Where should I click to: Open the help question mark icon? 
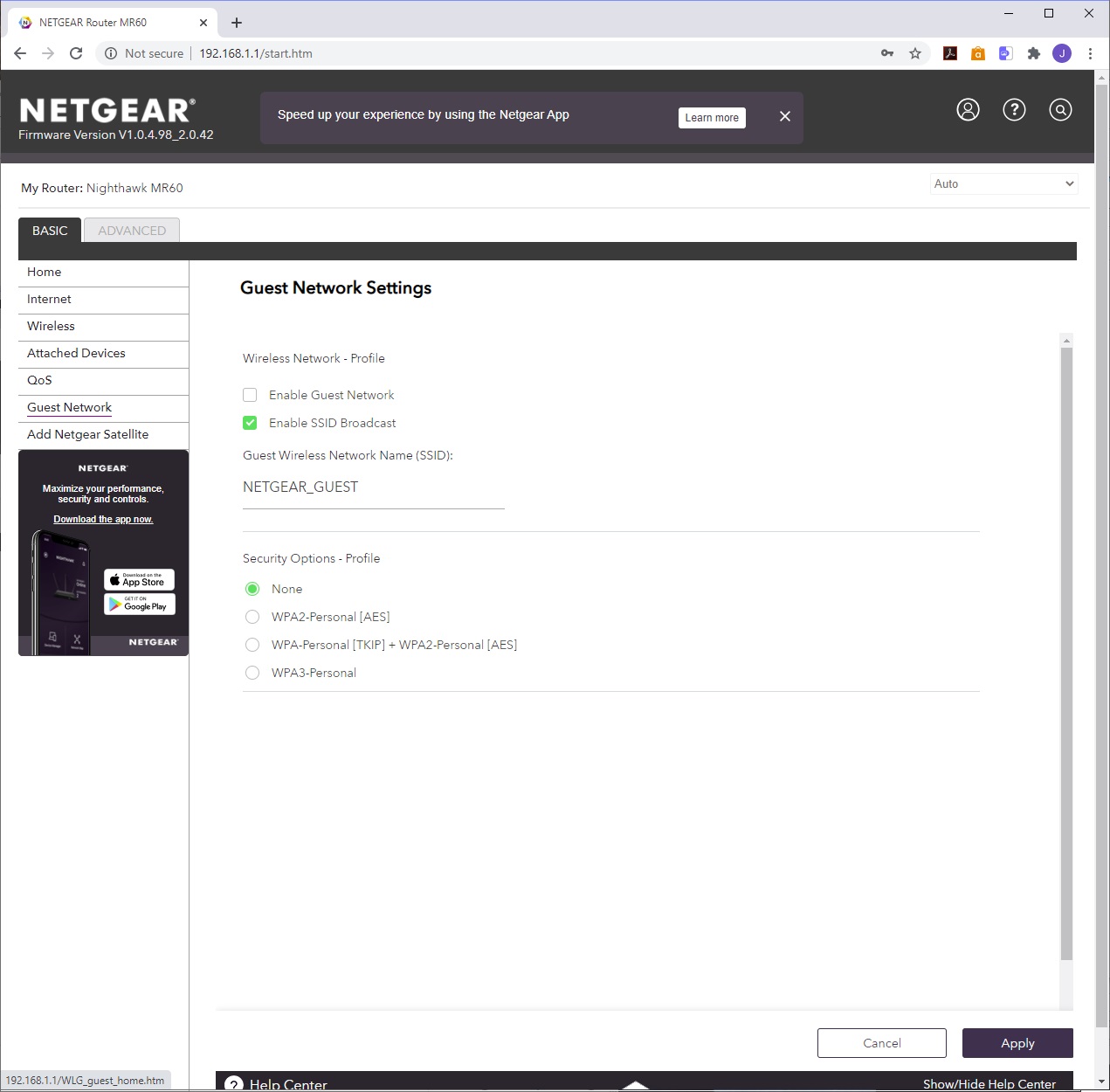(1014, 110)
